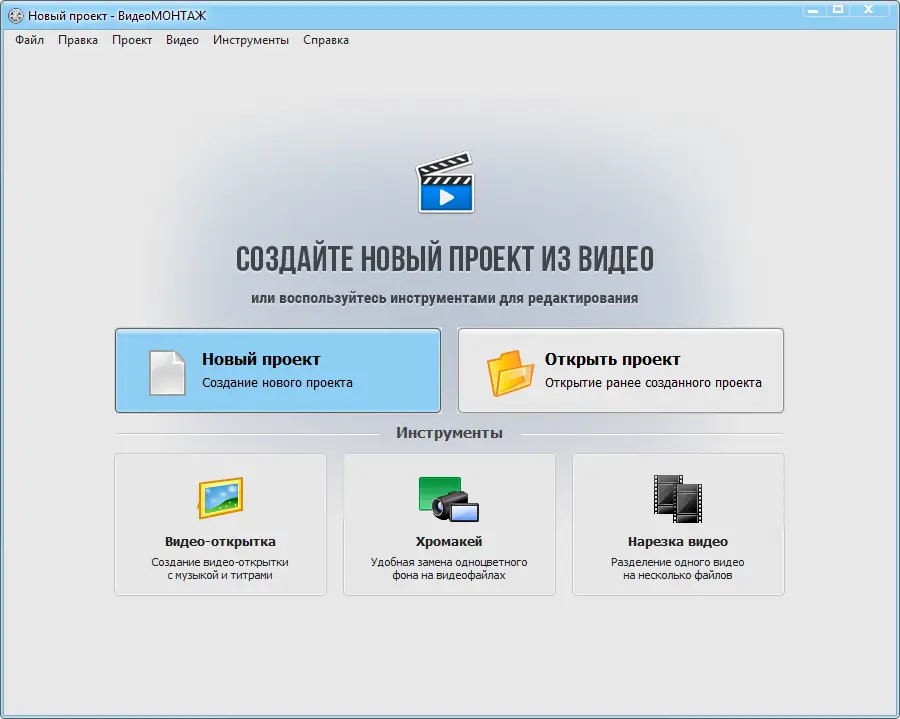Click the clapperboard logo above the heading
This screenshot has height=719, width=900.
pos(446,182)
